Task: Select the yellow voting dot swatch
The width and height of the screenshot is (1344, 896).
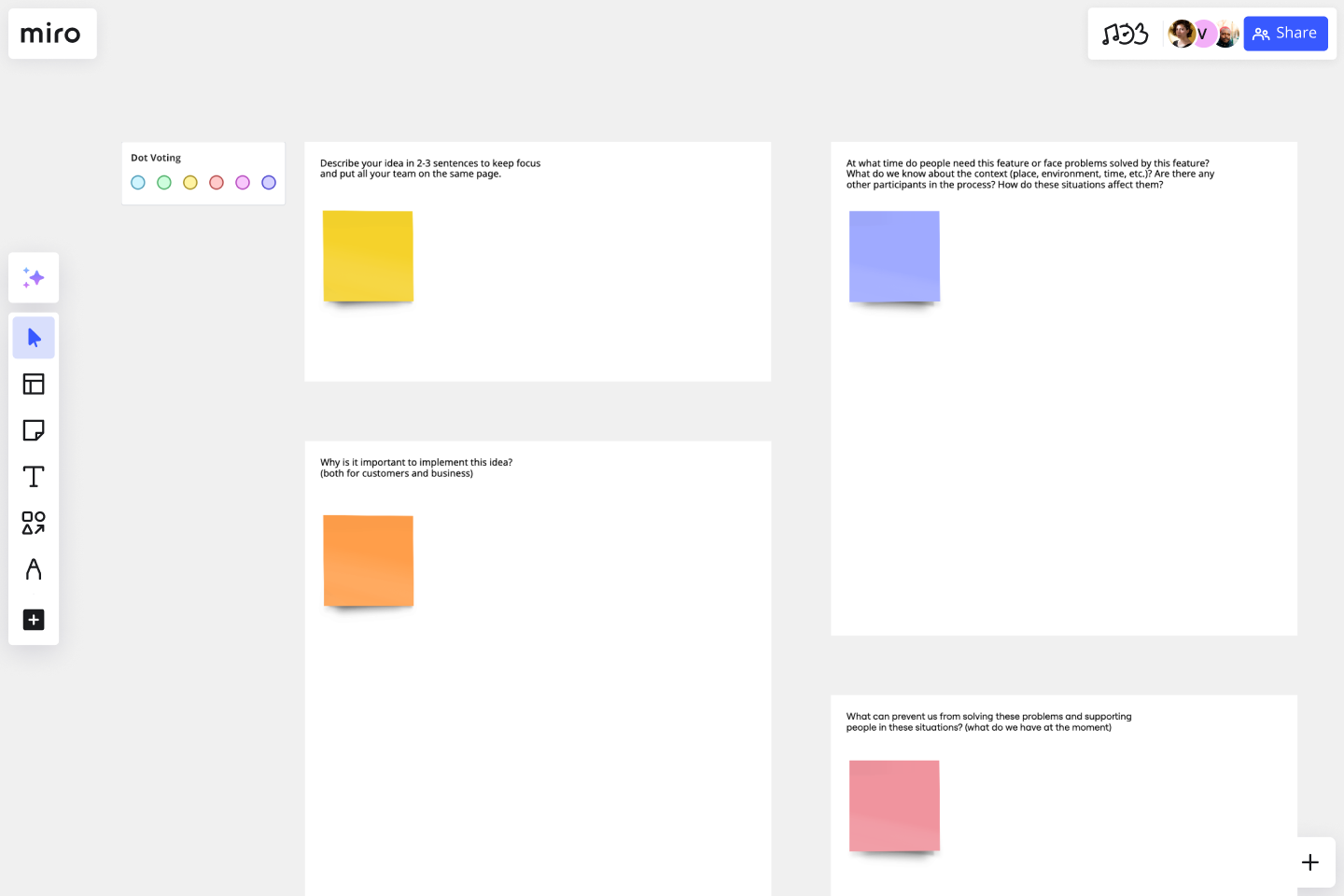Action: [189, 182]
